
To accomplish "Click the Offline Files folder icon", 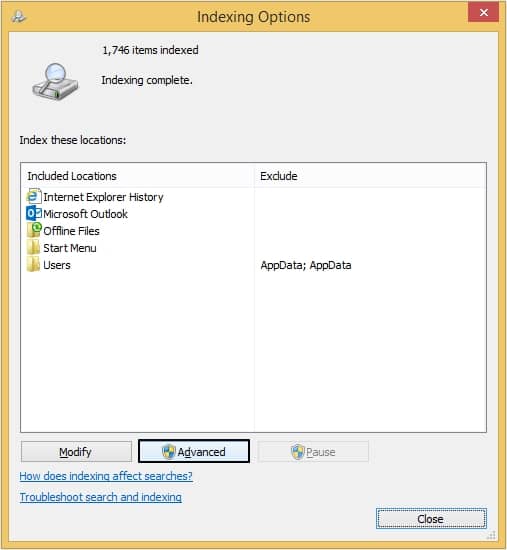I will [34, 230].
